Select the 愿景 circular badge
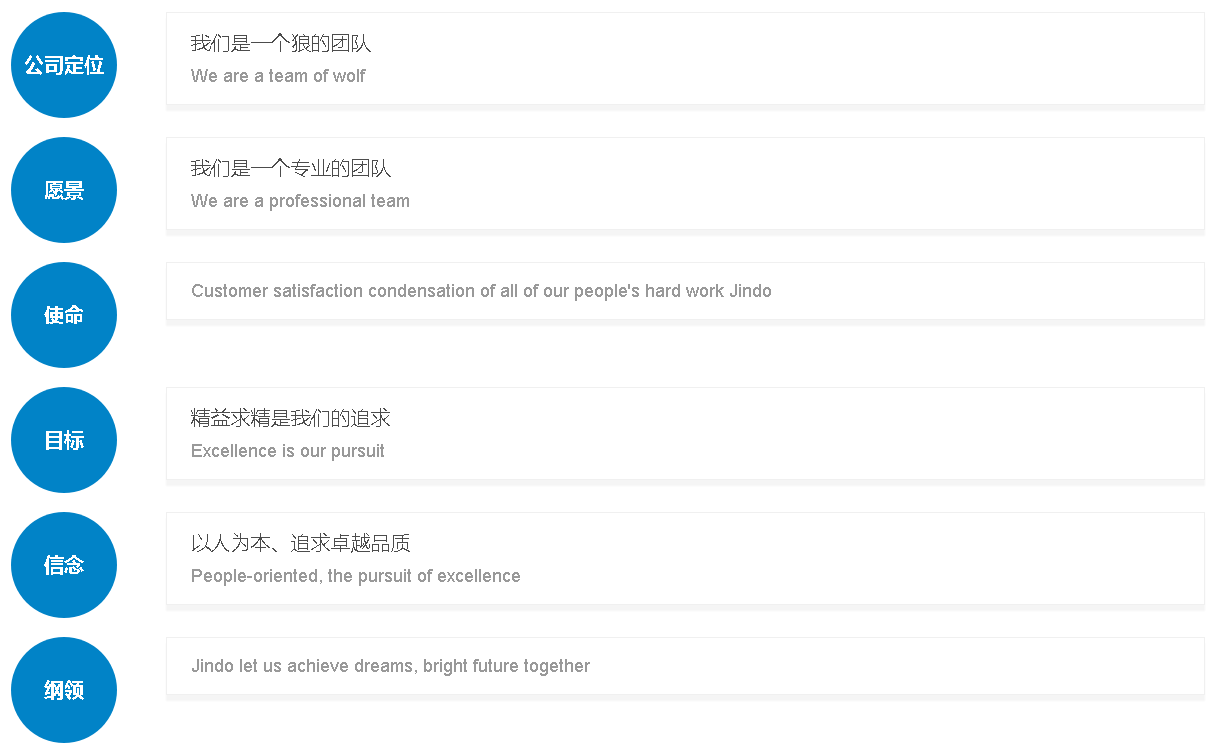Viewport: 1212px width, 749px height. click(64, 190)
